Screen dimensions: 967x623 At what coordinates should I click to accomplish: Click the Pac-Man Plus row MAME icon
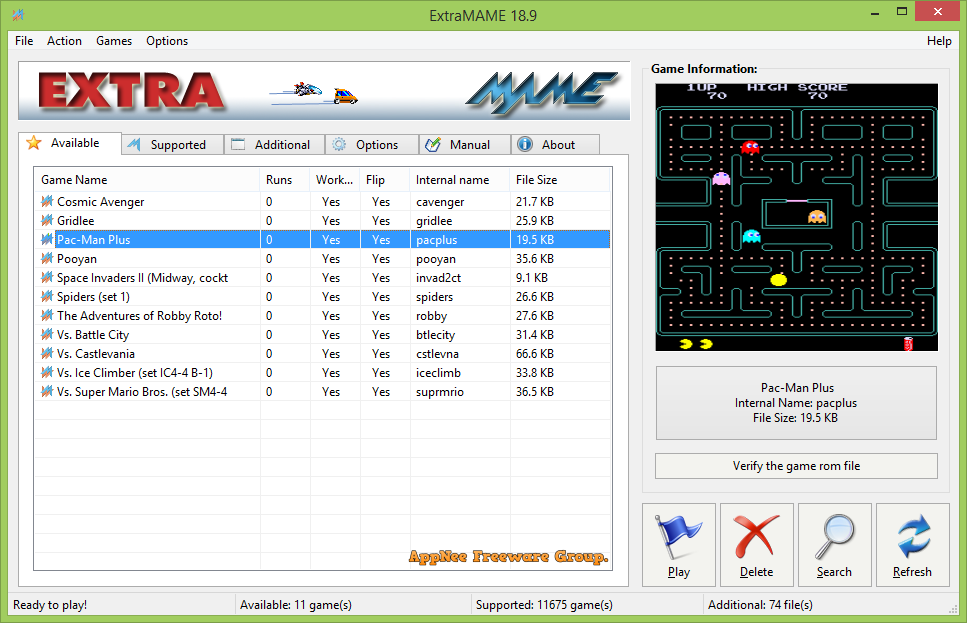(x=47, y=239)
